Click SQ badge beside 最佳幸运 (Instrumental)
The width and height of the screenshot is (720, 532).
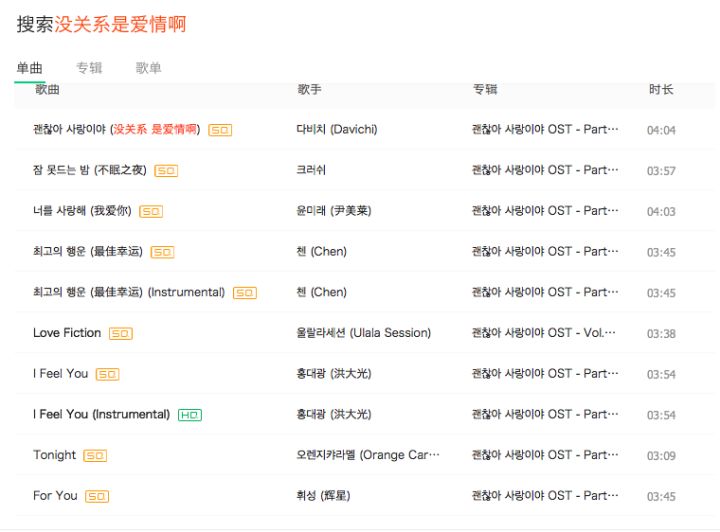pos(245,292)
